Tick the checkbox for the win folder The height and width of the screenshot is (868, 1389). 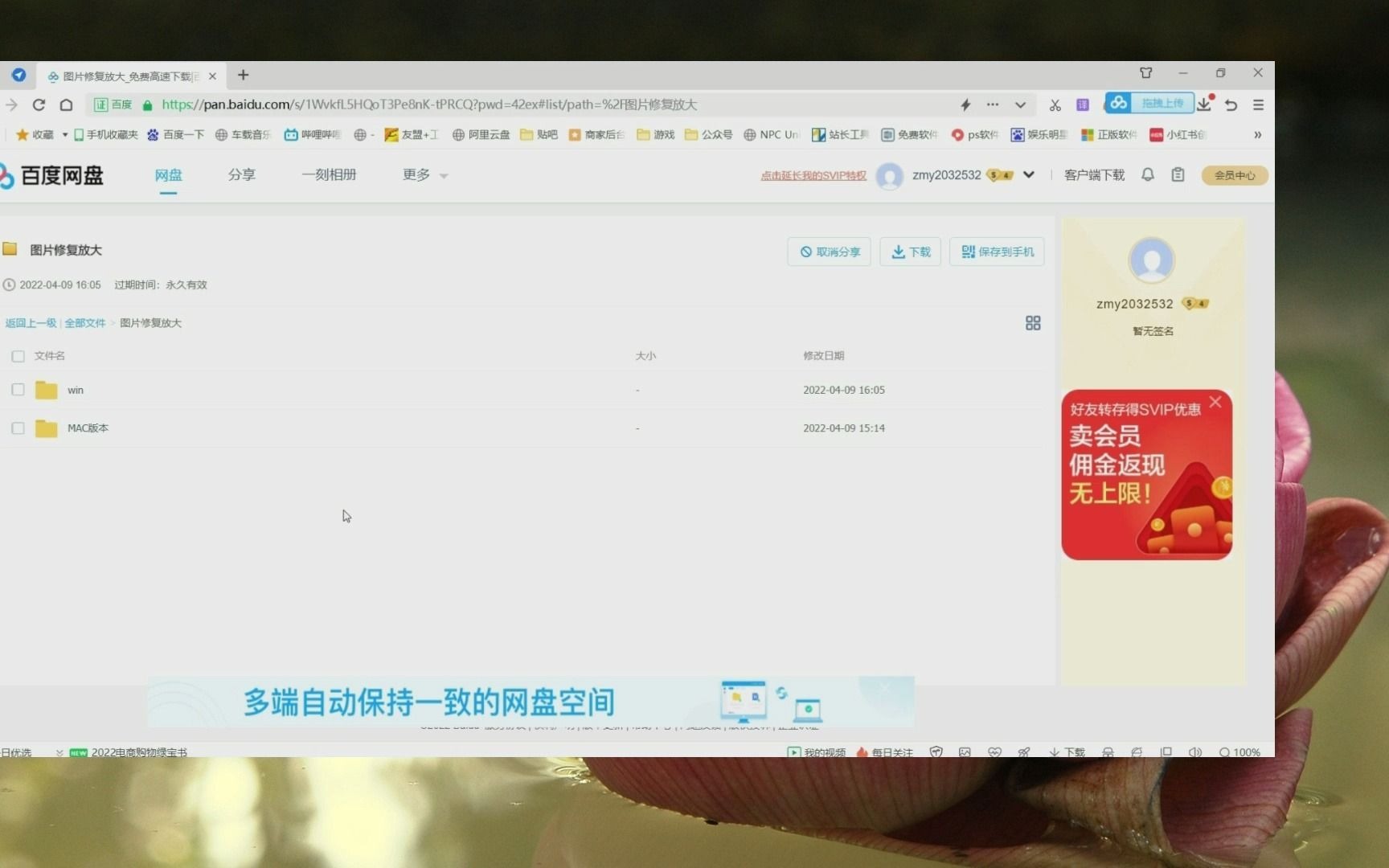(x=18, y=390)
